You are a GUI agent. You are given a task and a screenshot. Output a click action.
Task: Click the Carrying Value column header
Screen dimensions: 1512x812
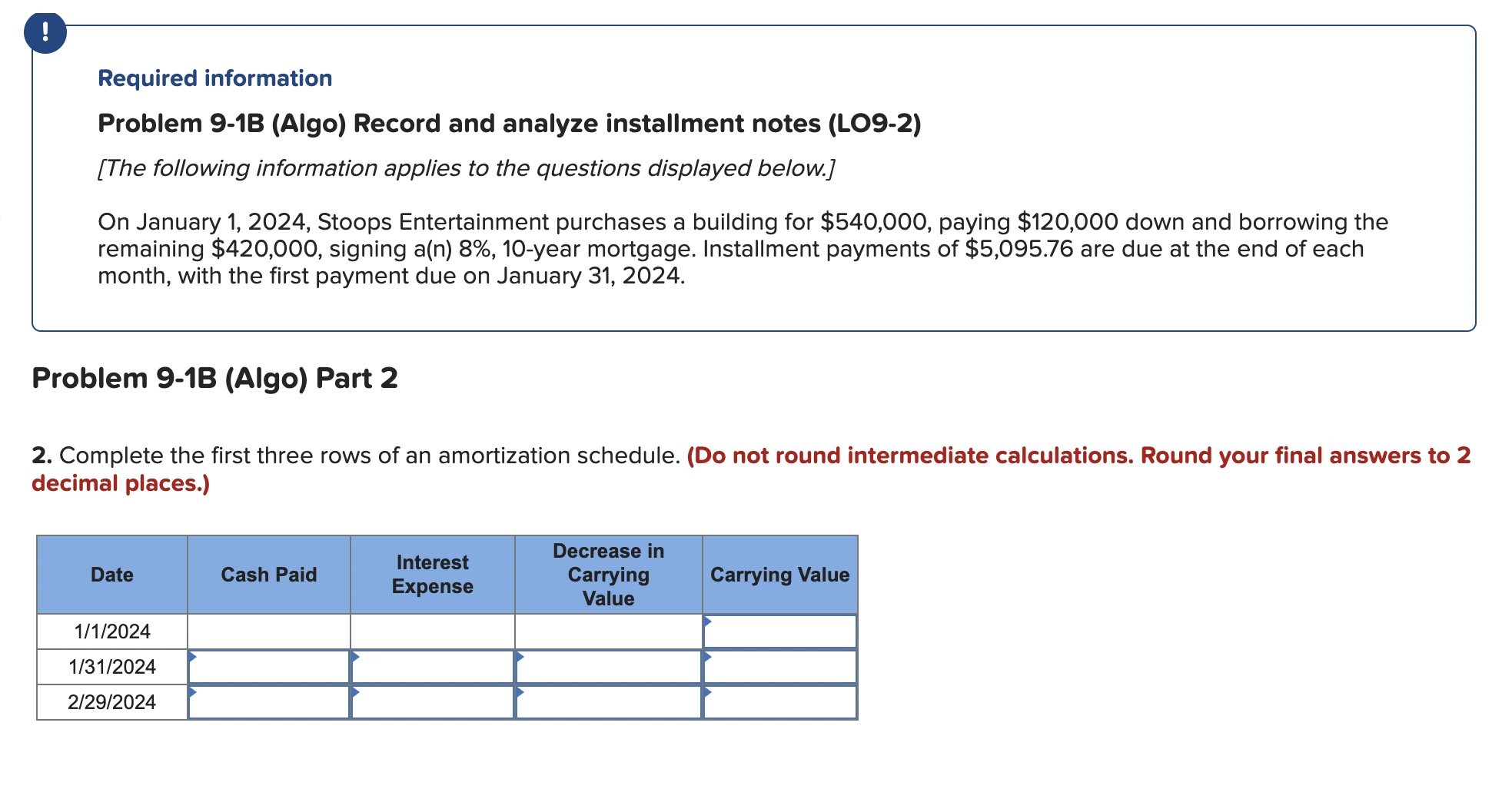point(779,575)
